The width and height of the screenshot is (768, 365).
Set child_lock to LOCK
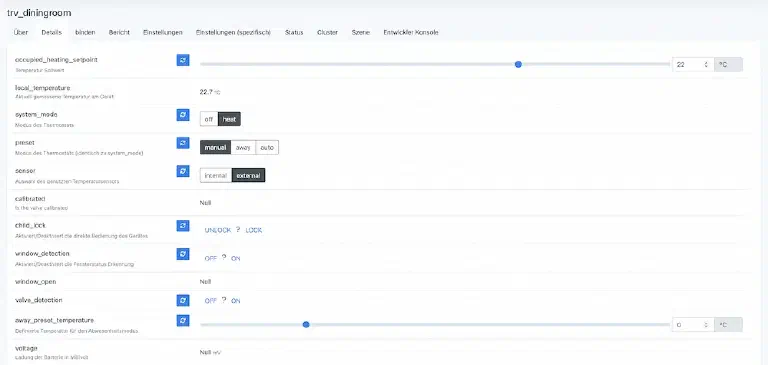254,230
